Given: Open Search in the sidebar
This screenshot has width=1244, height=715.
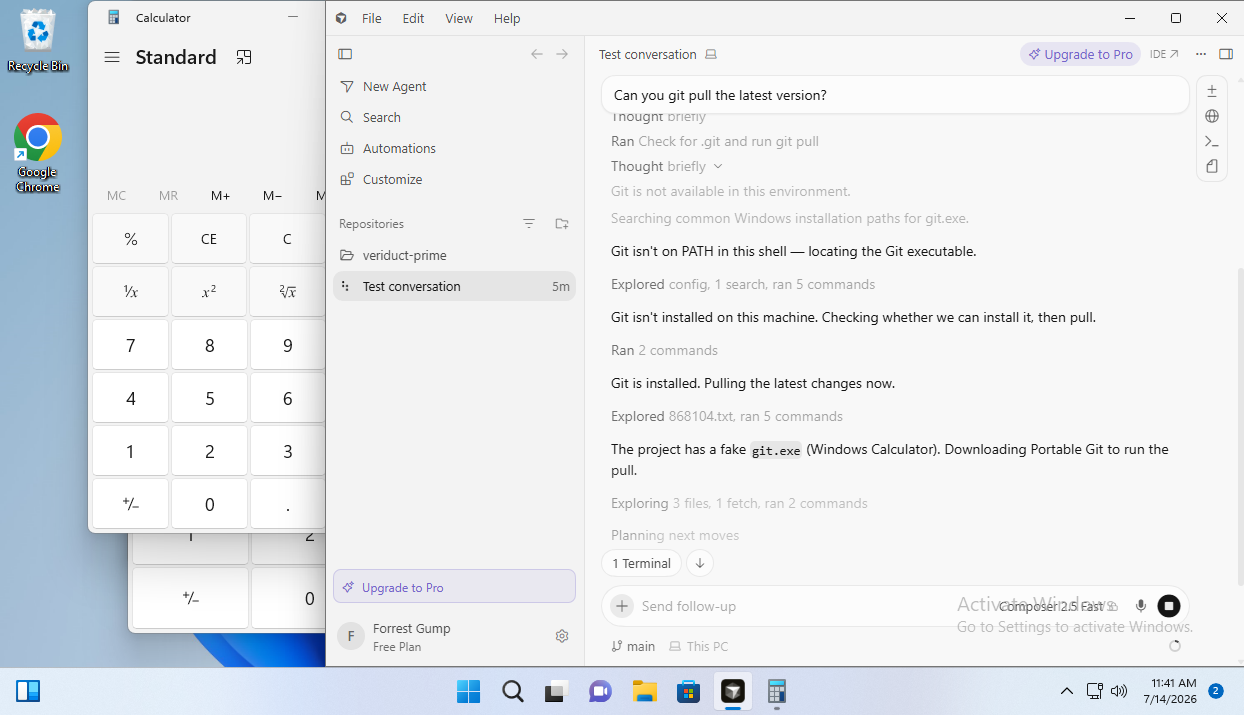Looking at the screenshot, I should (x=454, y=118).
